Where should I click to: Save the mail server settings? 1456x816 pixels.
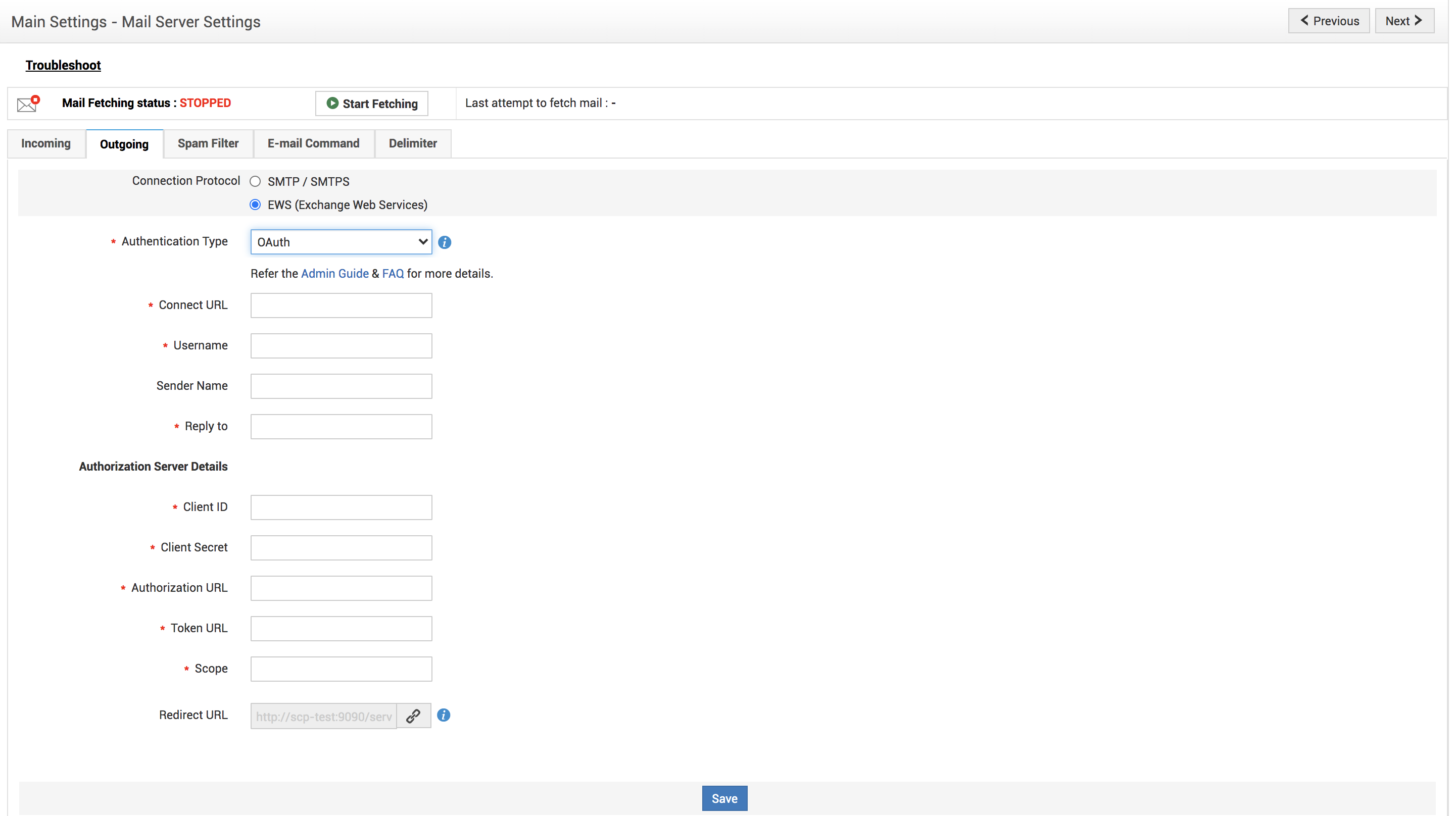click(x=724, y=798)
